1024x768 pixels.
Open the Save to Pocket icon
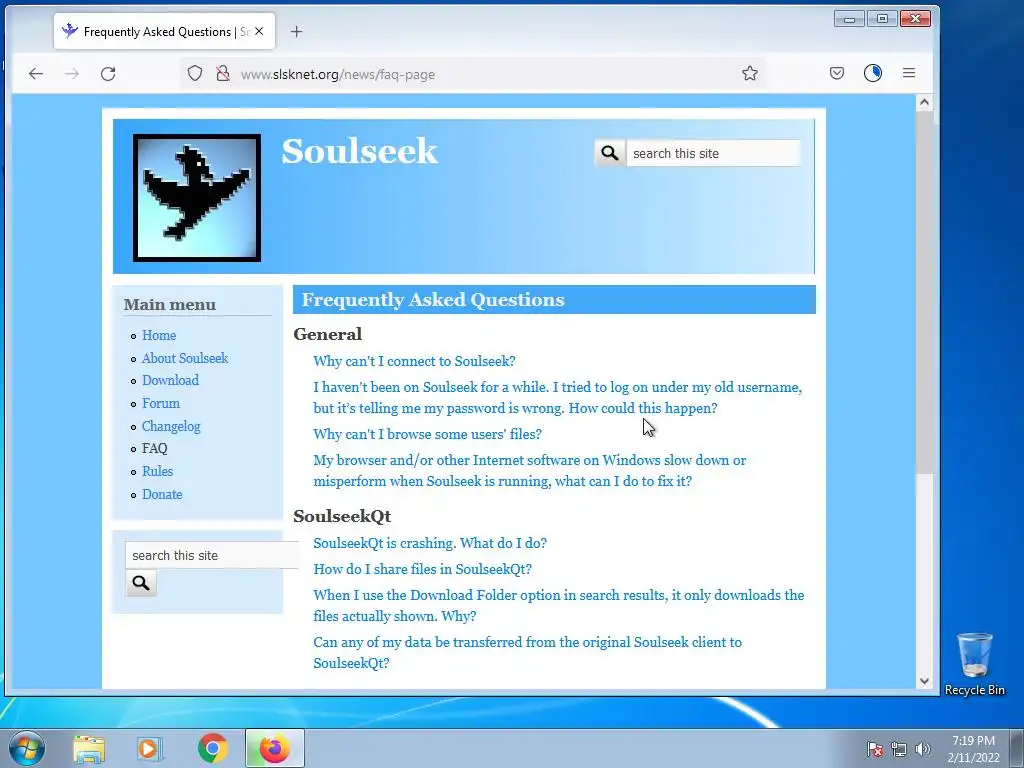coord(837,73)
